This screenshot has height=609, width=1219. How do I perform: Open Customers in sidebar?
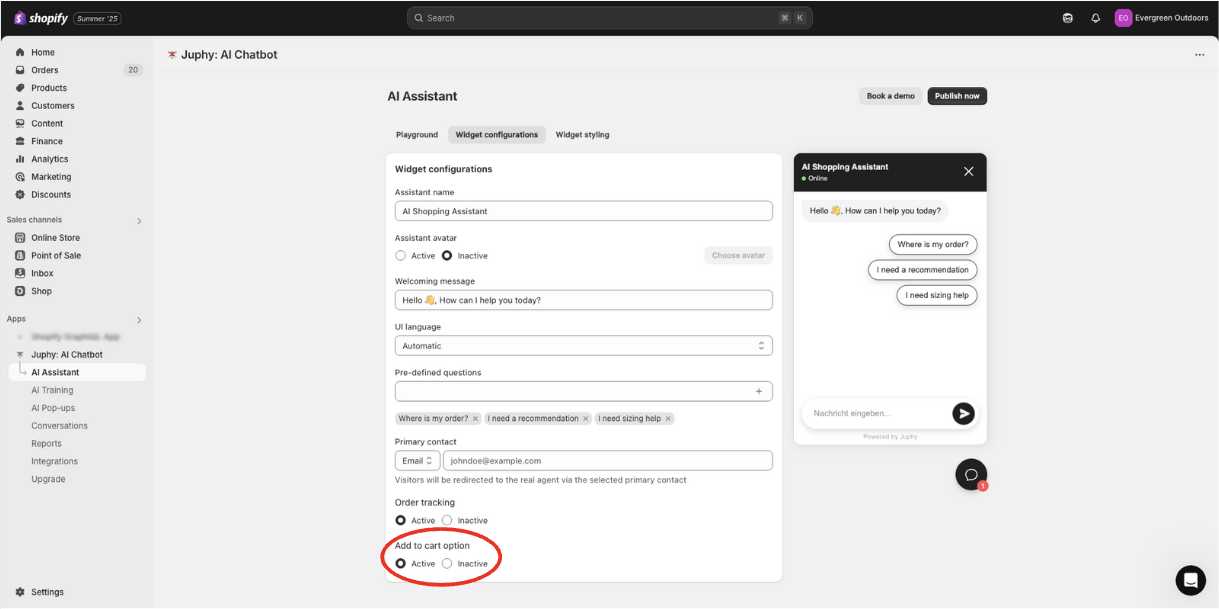click(x=53, y=106)
